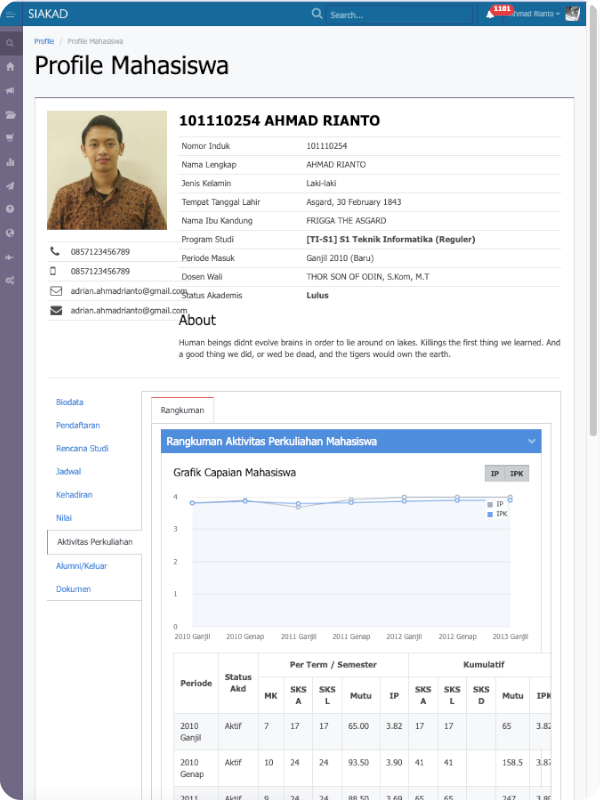The height and width of the screenshot is (800, 600).
Task: Open the shopping cart sidebar icon
Action: [x=10, y=138]
